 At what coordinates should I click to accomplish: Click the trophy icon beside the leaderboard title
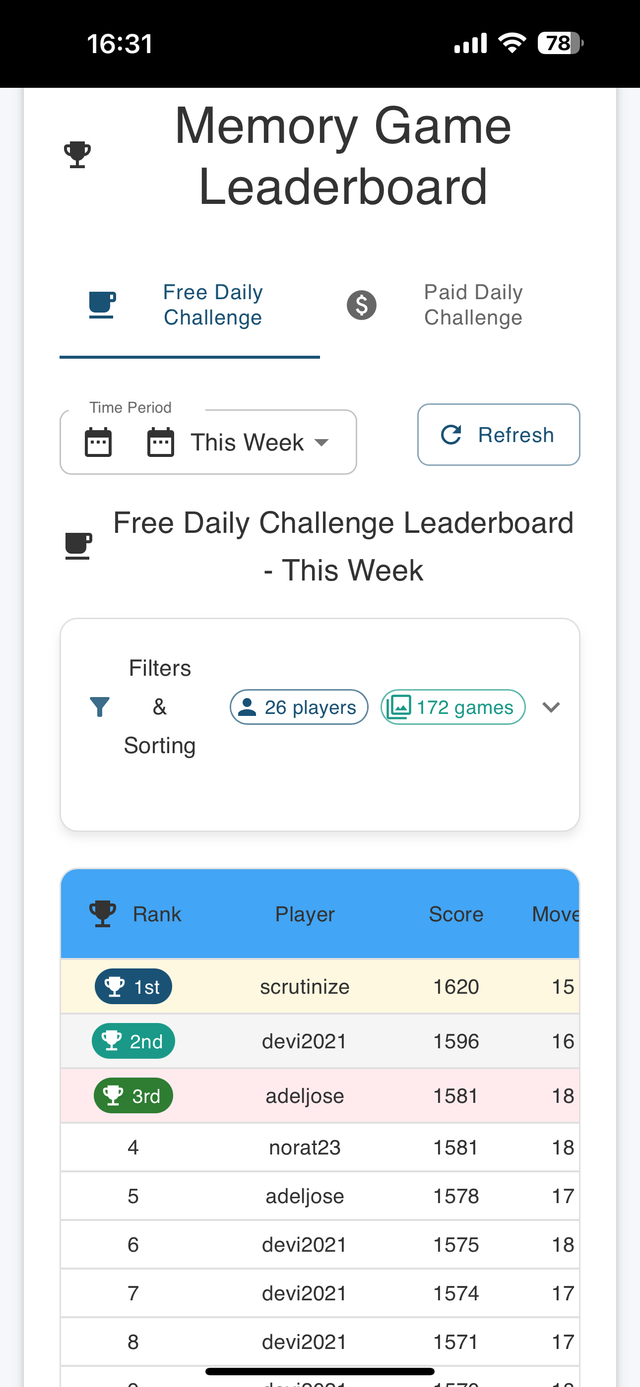click(77, 155)
